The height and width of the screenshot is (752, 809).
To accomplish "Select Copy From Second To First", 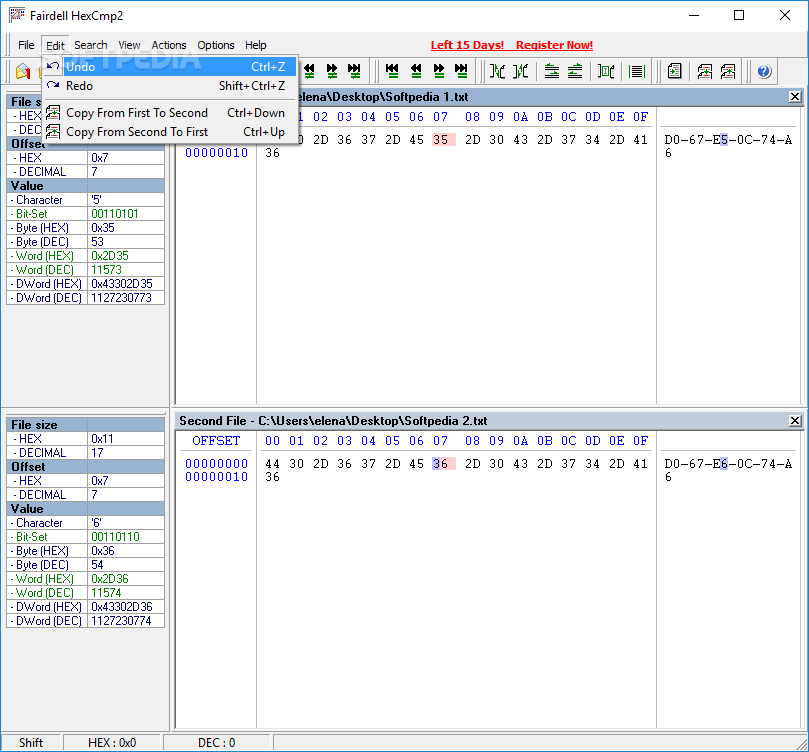I will (x=170, y=132).
